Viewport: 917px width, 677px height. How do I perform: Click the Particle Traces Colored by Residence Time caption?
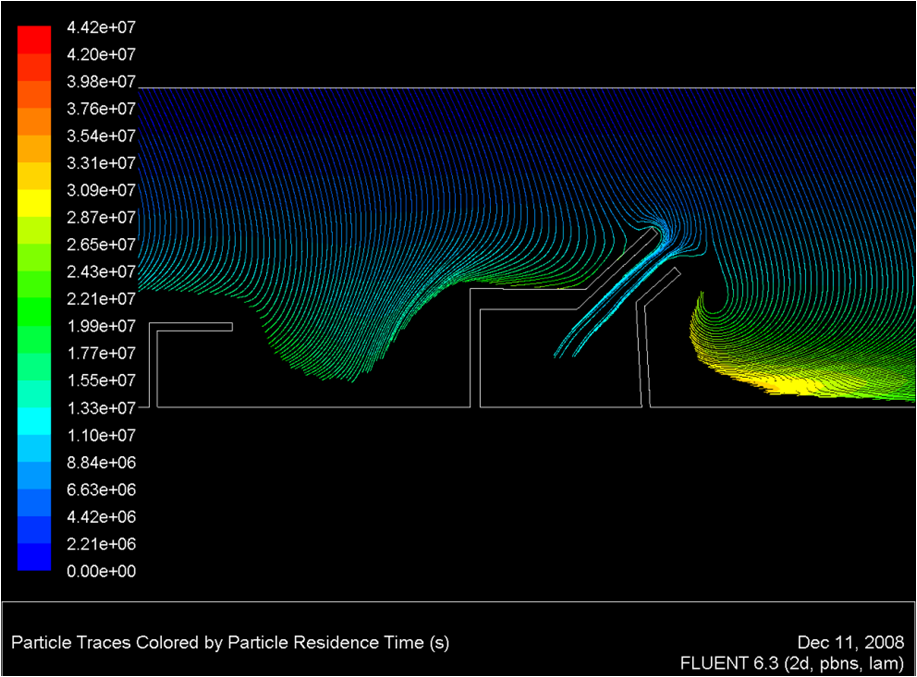click(230, 643)
